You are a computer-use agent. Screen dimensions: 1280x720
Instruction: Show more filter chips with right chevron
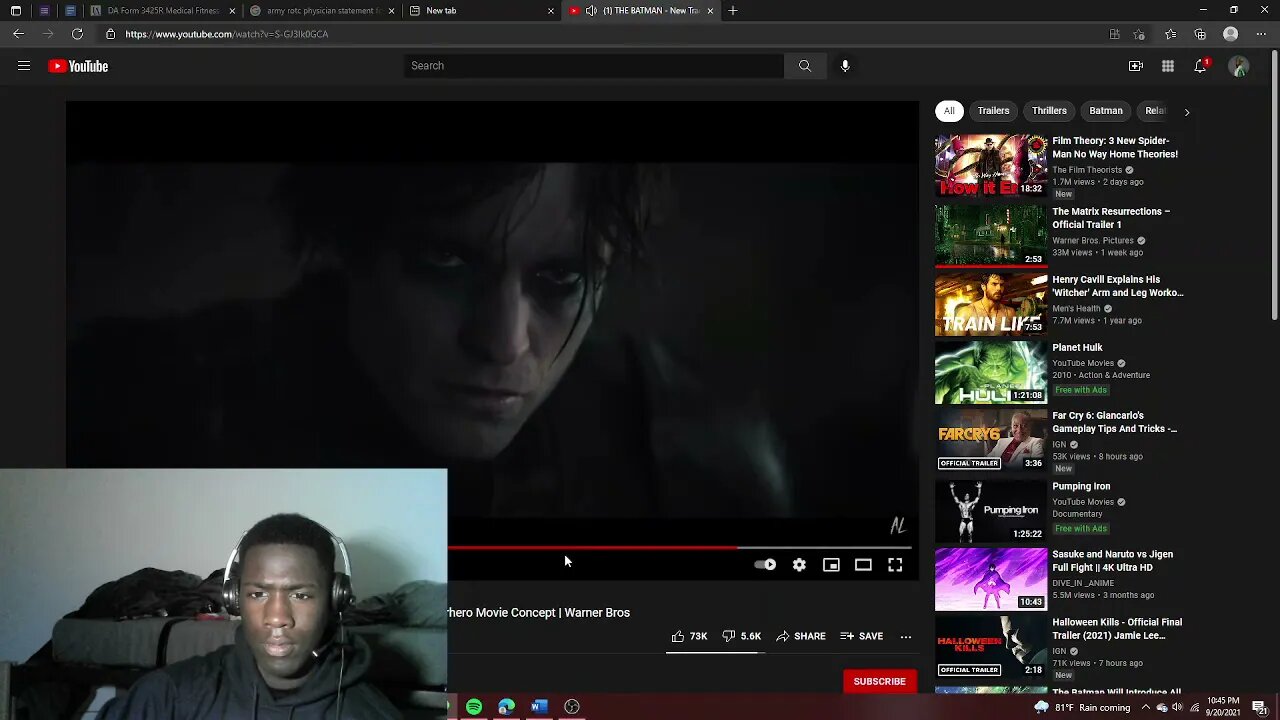(1187, 112)
